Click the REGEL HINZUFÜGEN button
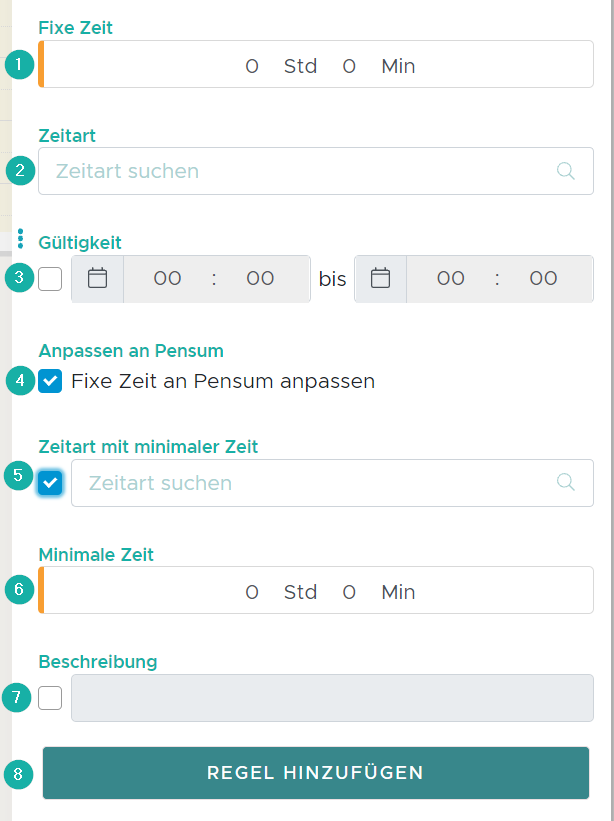Image resolution: width=614 pixels, height=821 pixels. pos(315,773)
